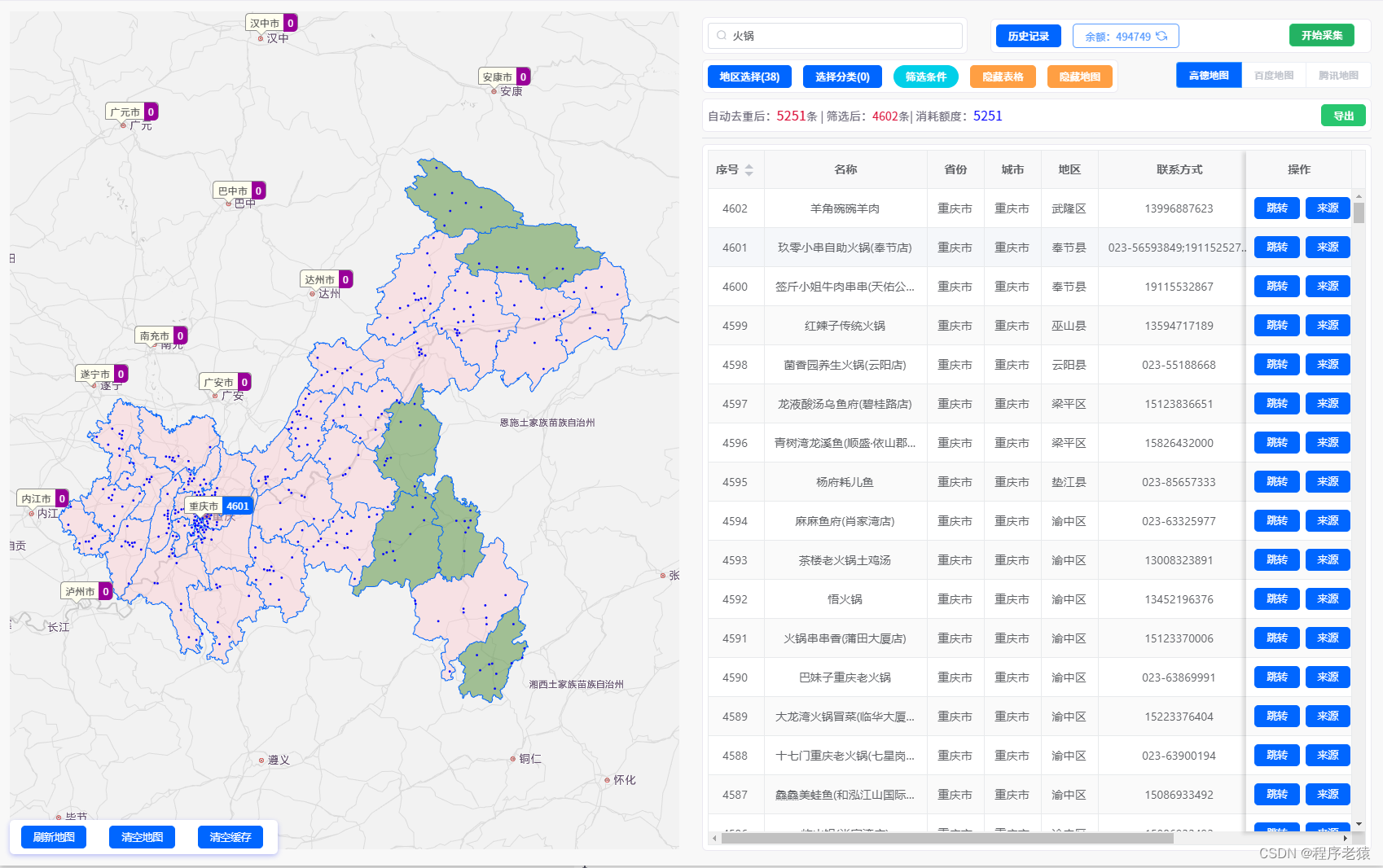Select 巫山县 district cell
1383x868 pixels.
pos(1069,326)
